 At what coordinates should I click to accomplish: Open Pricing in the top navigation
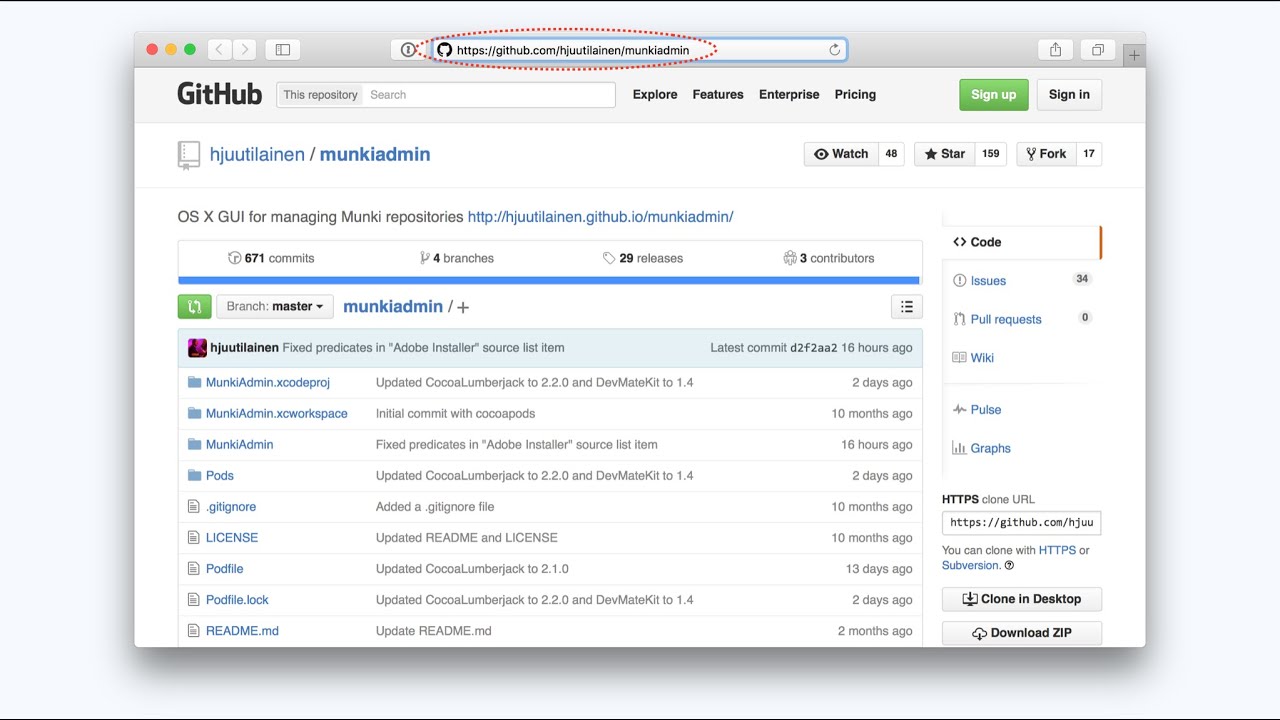point(855,94)
